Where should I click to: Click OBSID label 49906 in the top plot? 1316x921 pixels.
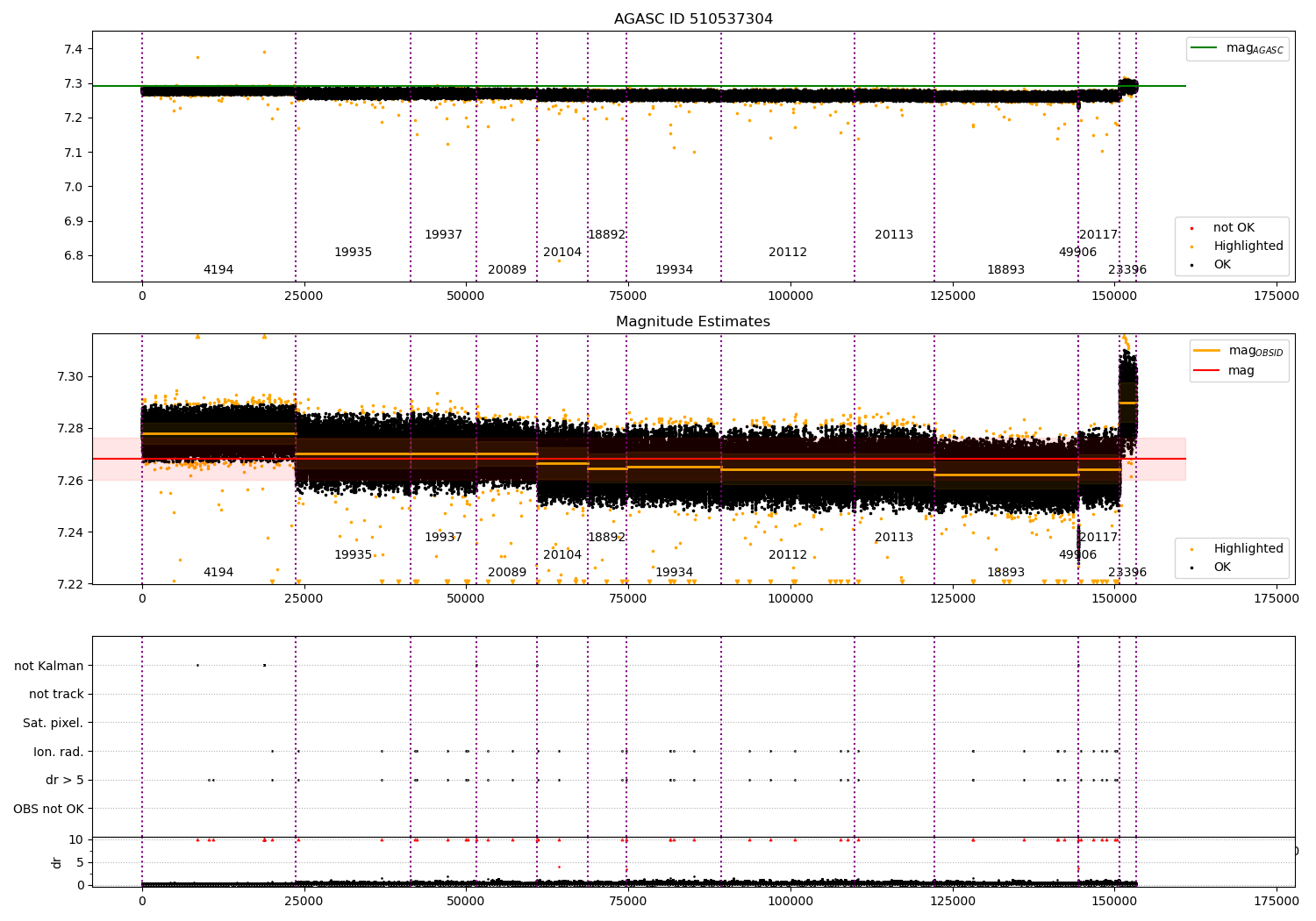tap(1077, 253)
